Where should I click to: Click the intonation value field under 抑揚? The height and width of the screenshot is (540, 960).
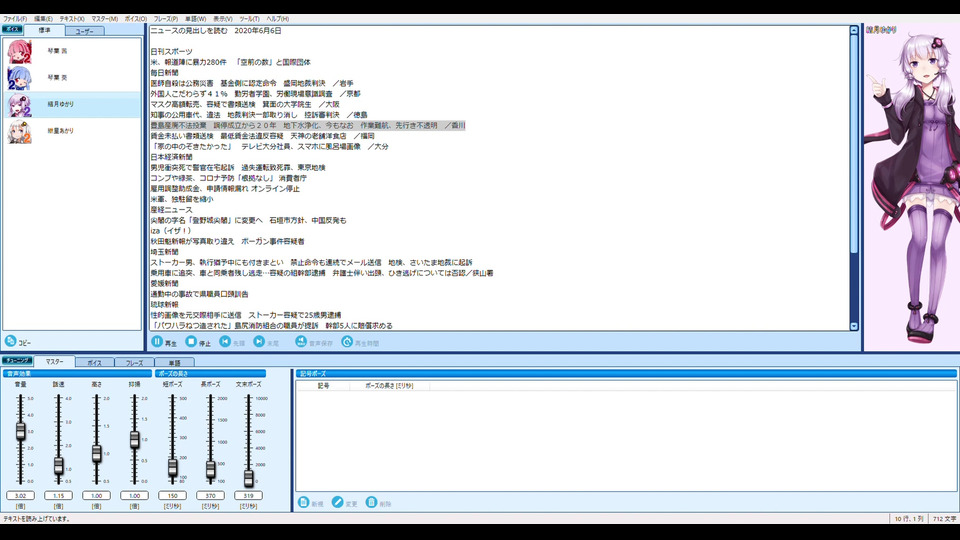(134, 495)
